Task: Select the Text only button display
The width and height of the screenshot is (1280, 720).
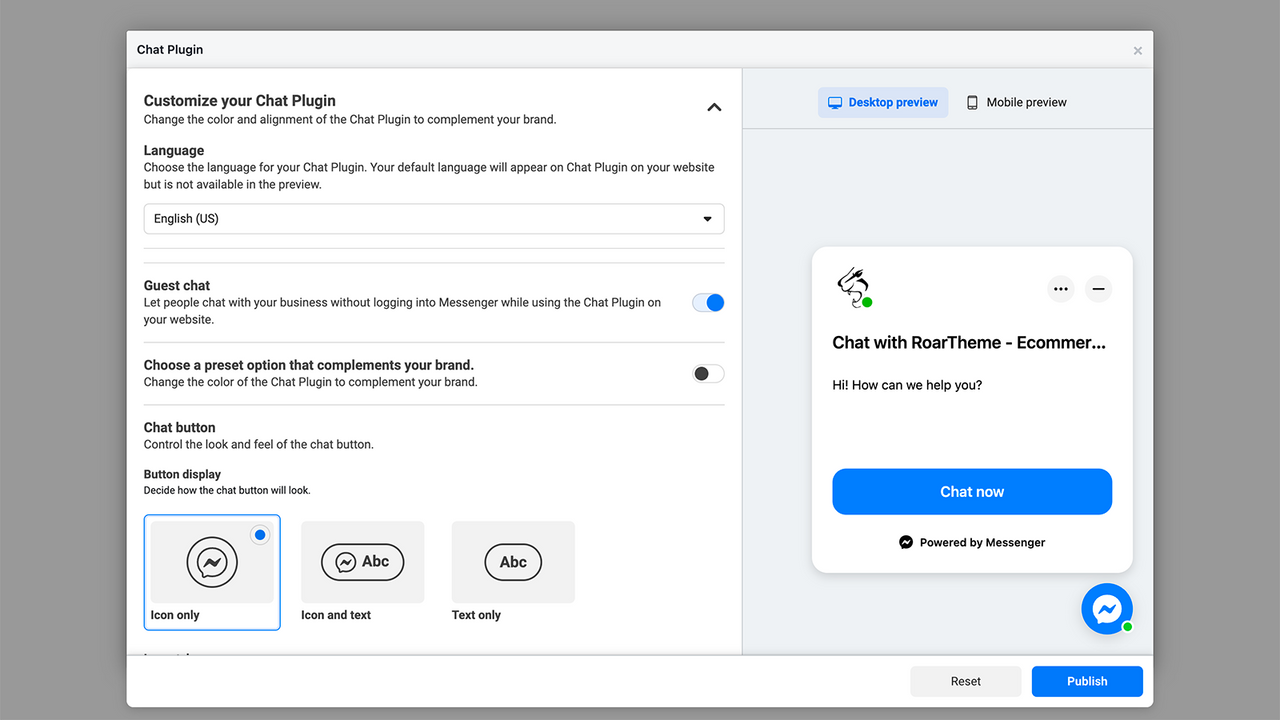Action: [512, 562]
